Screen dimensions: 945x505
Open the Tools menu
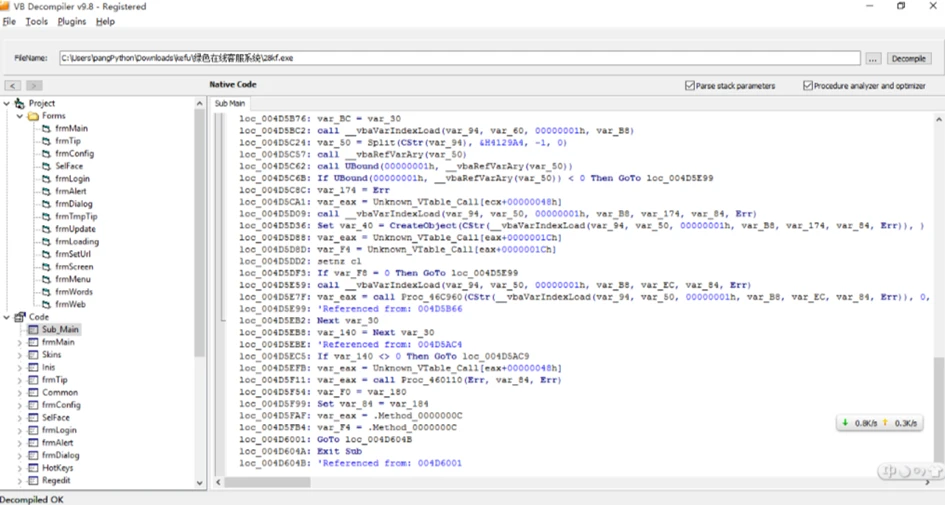(36, 22)
